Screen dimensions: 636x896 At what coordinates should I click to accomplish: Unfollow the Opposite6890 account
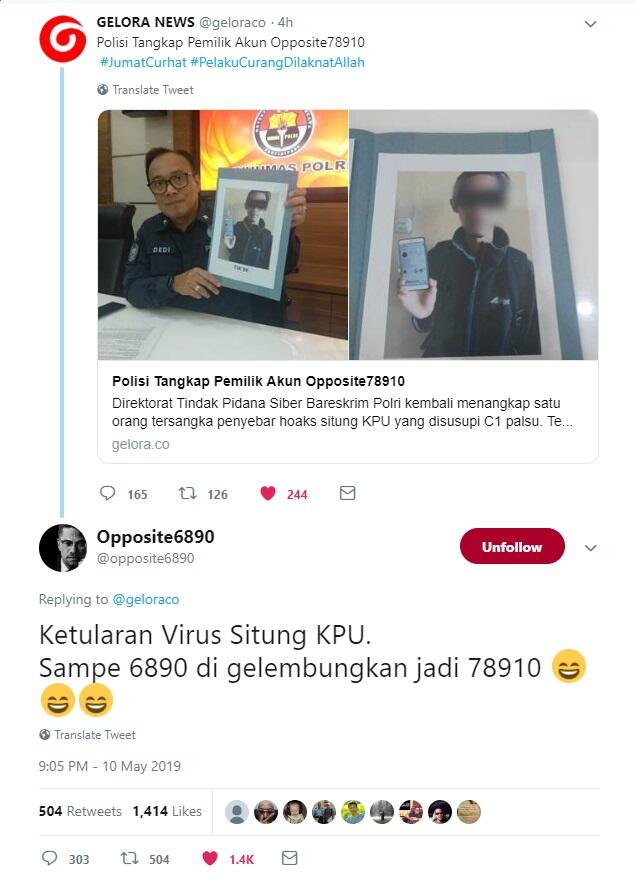pyautogui.click(x=512, y=546)
